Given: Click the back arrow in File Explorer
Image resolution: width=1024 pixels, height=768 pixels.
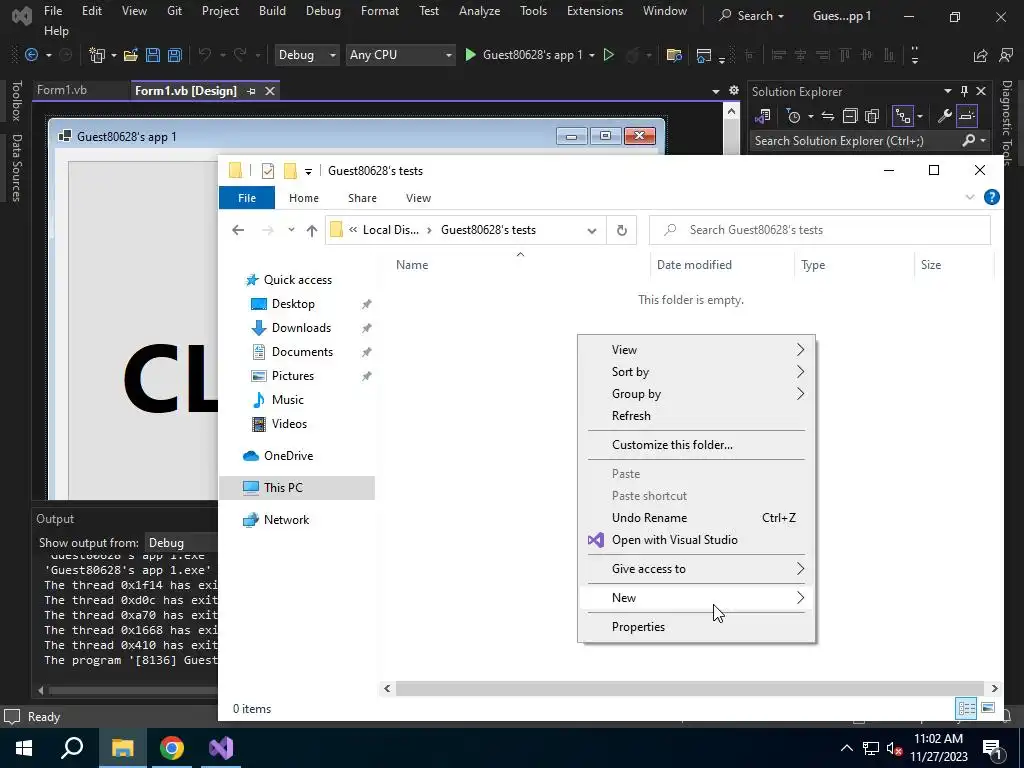Looking at the screenshot, I should coord(238,230).
